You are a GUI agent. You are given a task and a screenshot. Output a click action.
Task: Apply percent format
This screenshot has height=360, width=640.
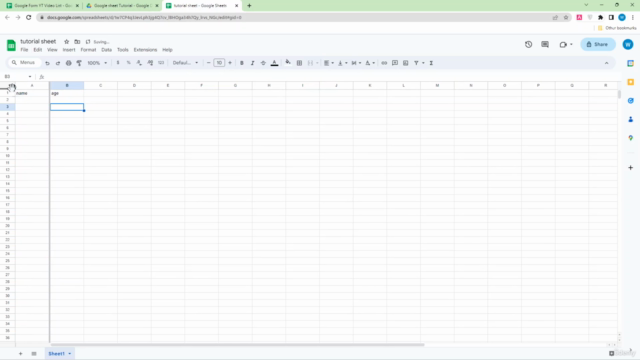click(129, 63)
